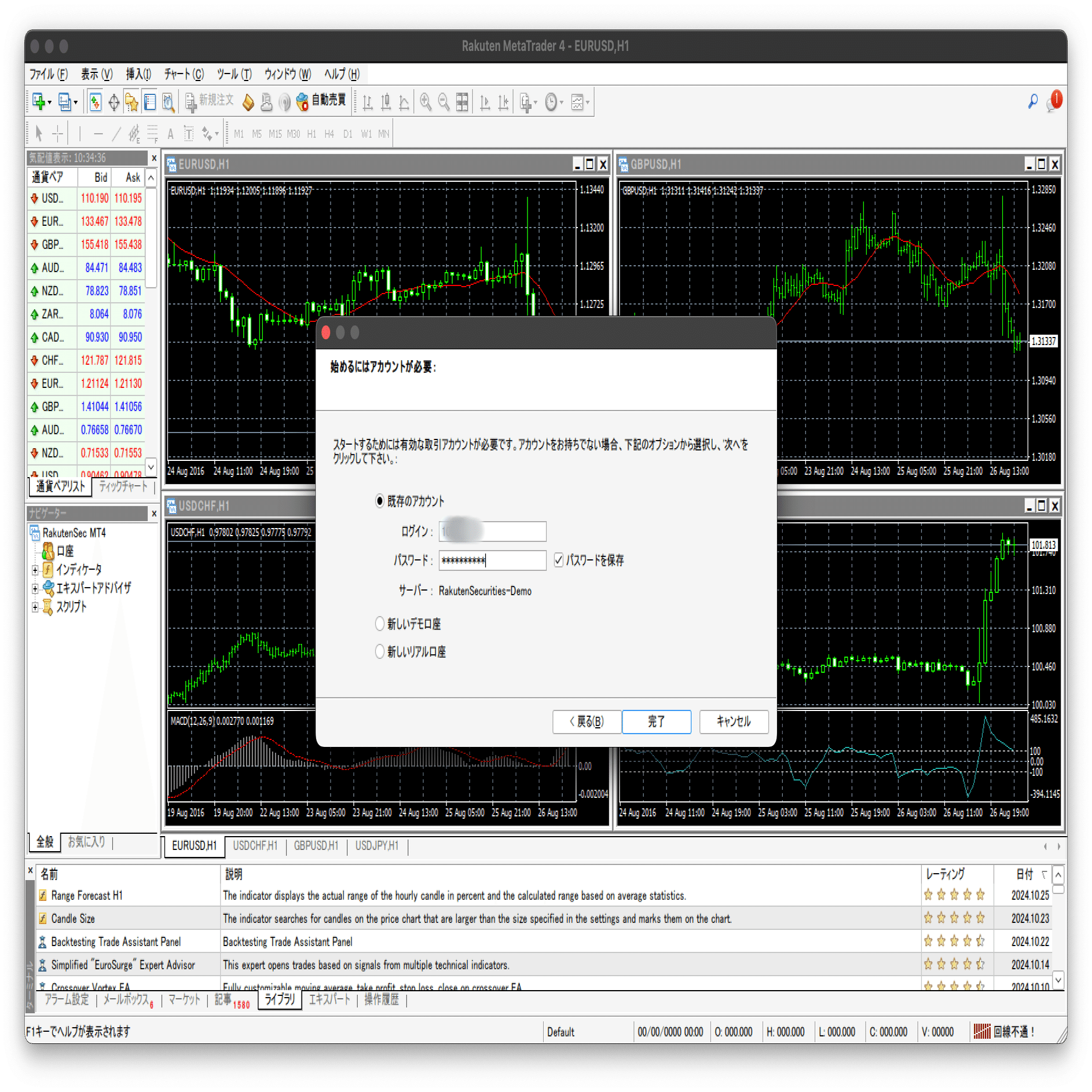This screenshot has height=1092, width=1092.
Task: Open the search magnifier in top right
Action: tap(1032, 102)
